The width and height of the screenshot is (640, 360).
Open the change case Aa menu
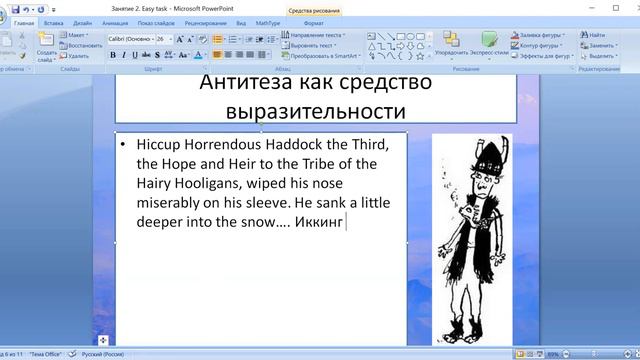(184, 55)
